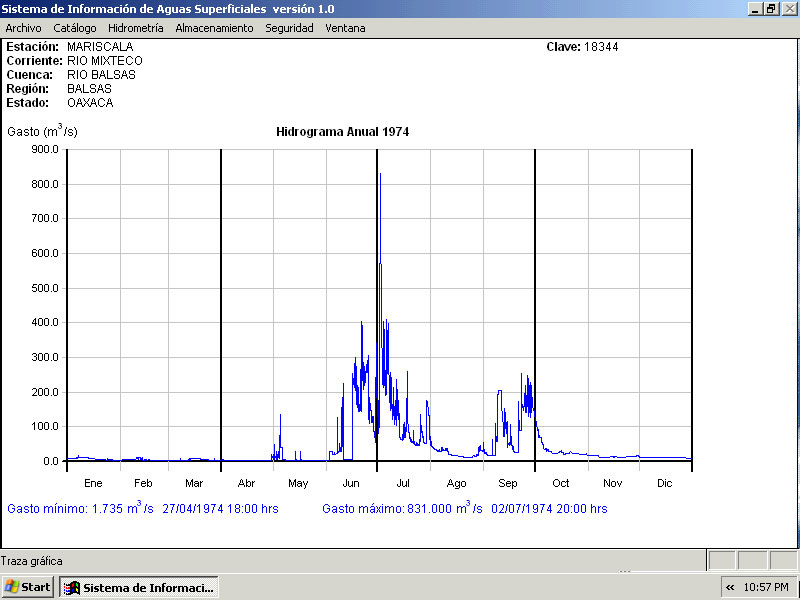Expand hidden system tray icons

tap(730, 587)
